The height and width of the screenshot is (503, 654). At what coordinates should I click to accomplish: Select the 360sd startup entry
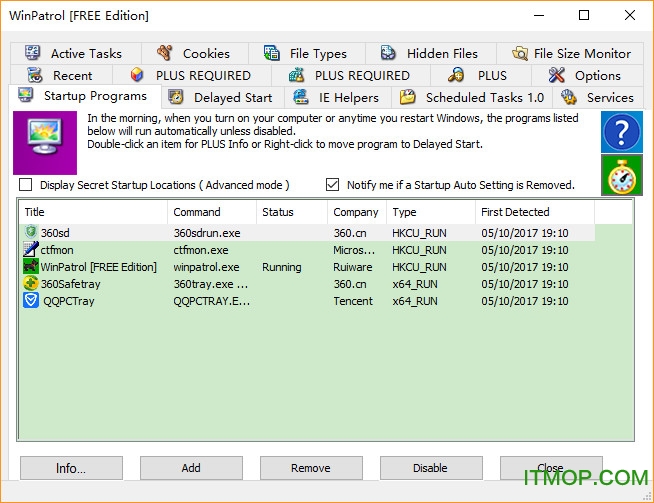click(x=307, y=232)
